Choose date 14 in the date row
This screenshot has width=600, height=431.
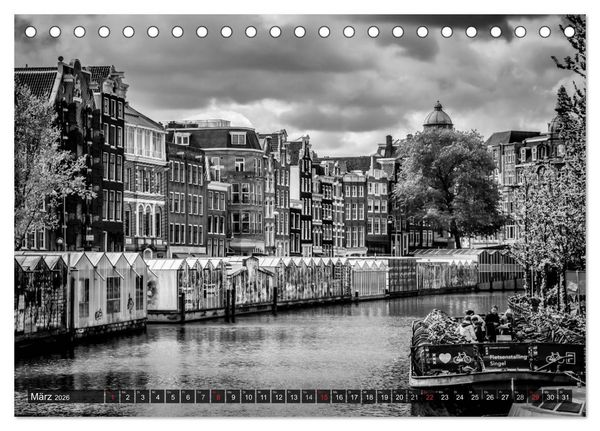(x=309, y=397)
